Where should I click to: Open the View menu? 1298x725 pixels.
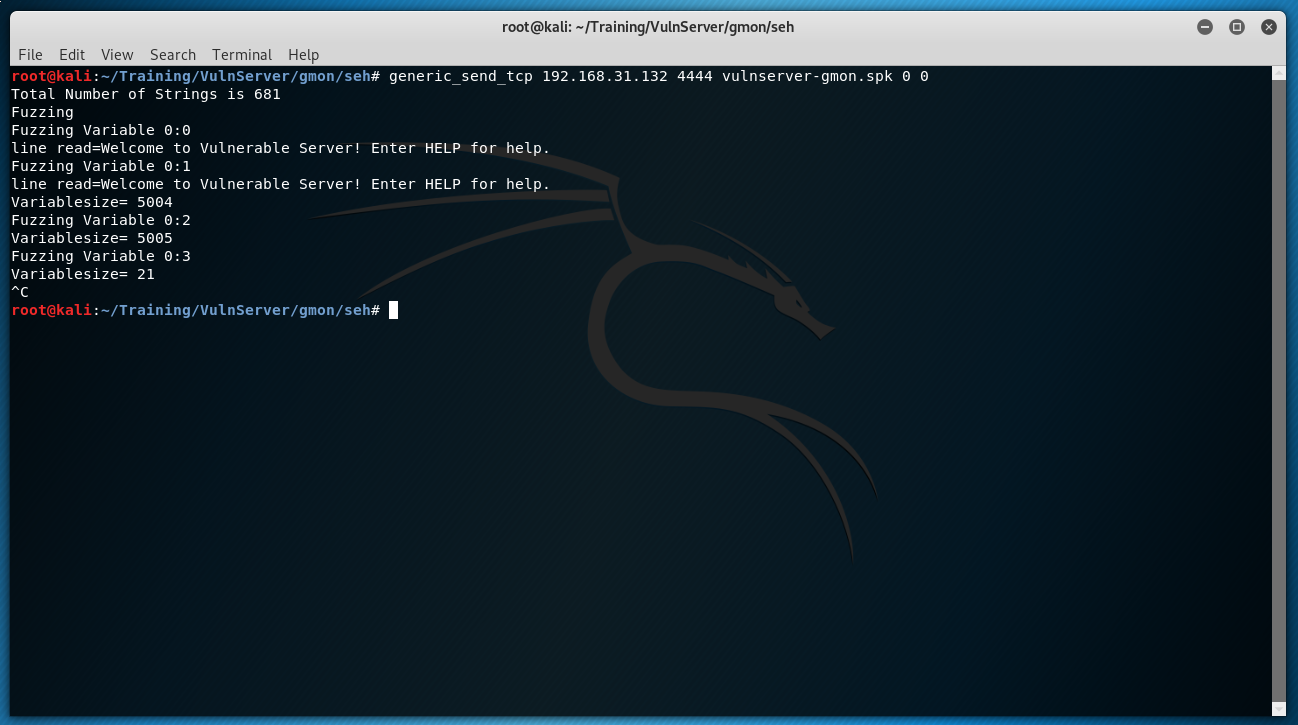pos(117,55)
